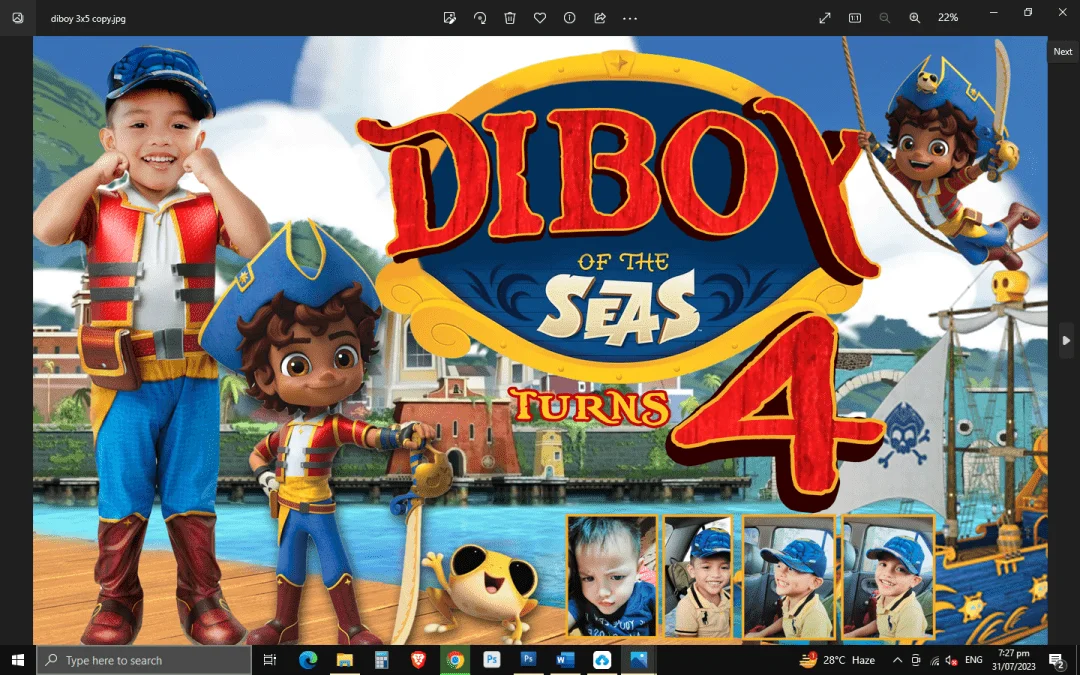
Task: Open the See more three-dots menu
Action: [x=630, y=18]
